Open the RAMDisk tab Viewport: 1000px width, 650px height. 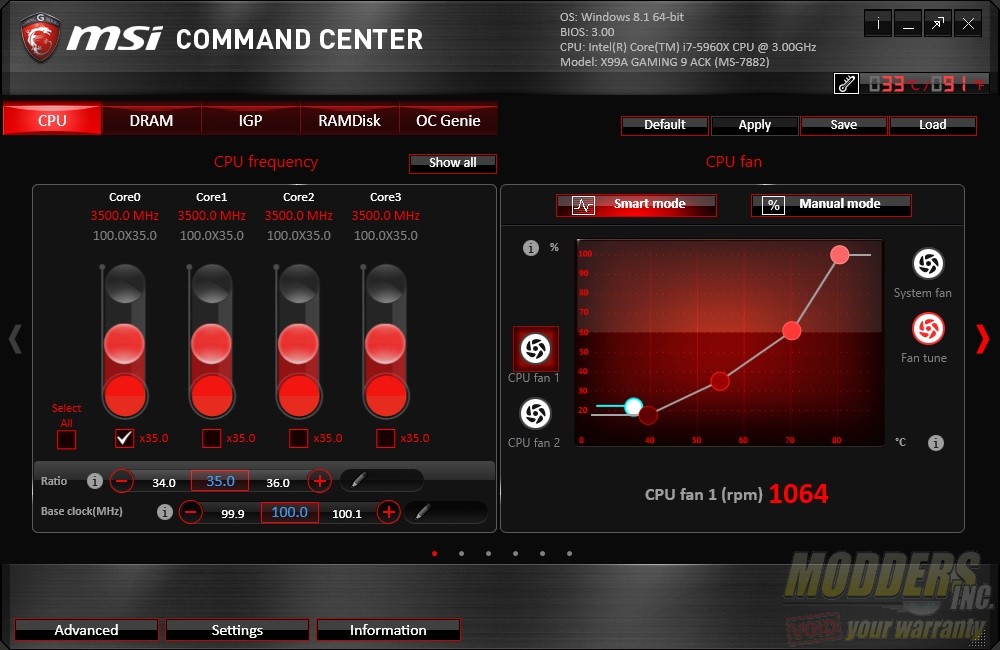349,120
